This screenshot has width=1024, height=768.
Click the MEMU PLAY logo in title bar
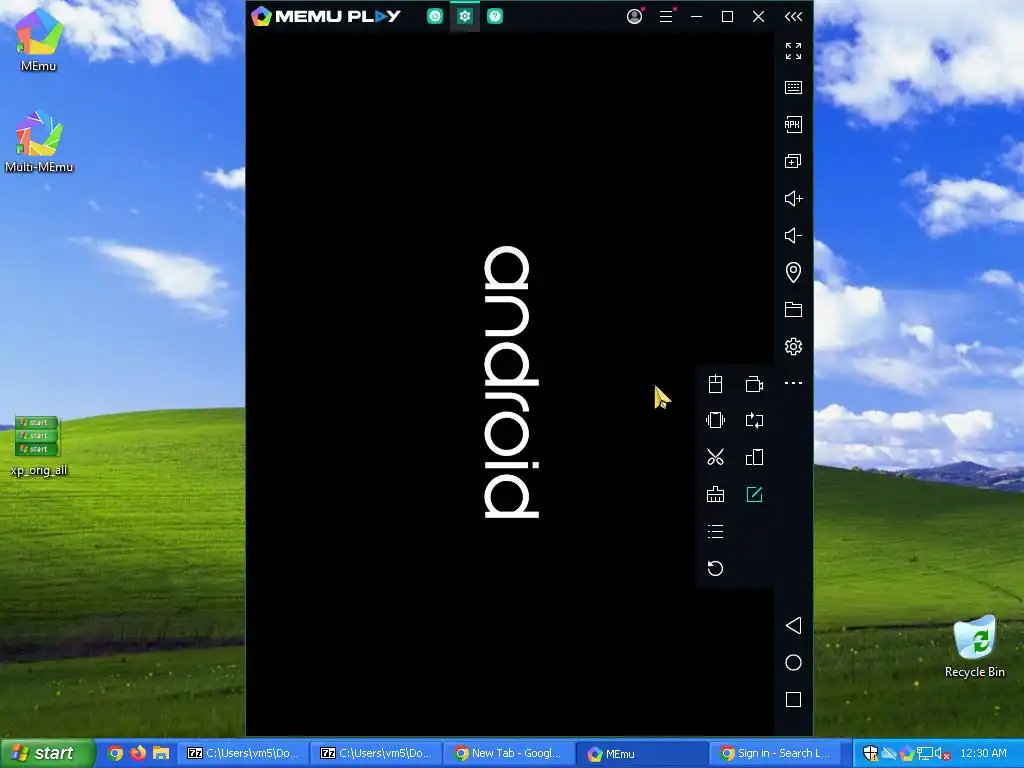click(x=327, y=16)
